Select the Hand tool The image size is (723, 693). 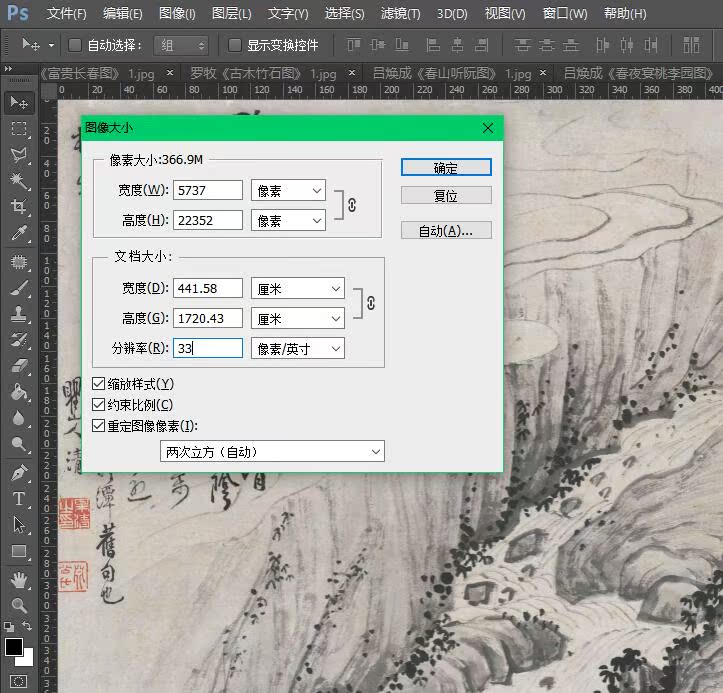click(x=19, y=579)
